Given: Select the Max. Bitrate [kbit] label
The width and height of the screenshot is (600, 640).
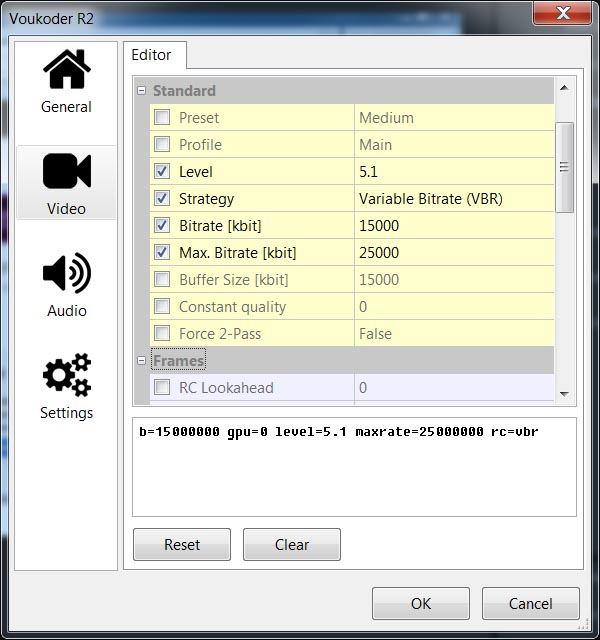Looking at the screenshot, I should [x=238, y=253].
